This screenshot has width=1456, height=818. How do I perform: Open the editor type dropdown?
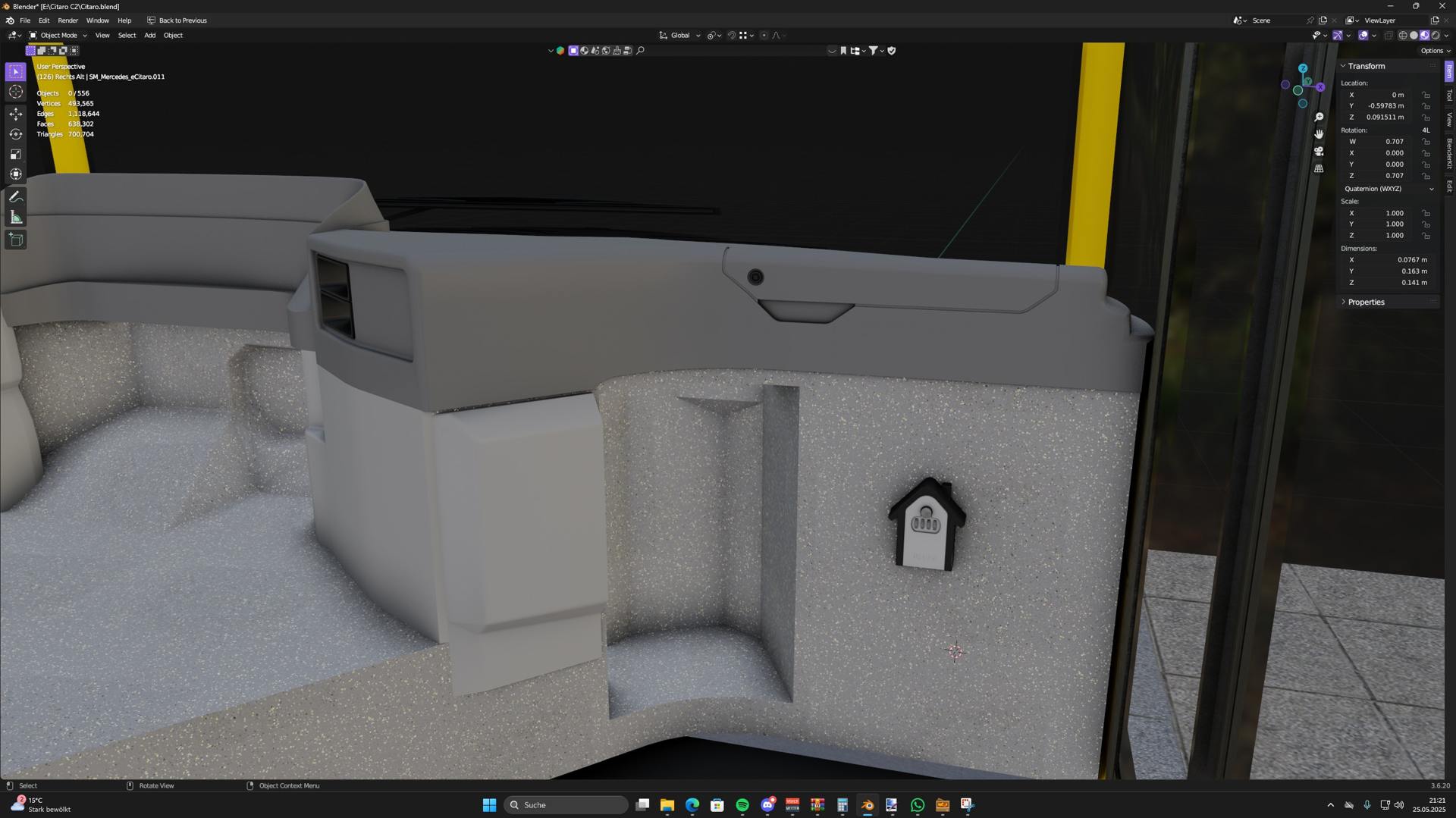click(x=14, y=36)
